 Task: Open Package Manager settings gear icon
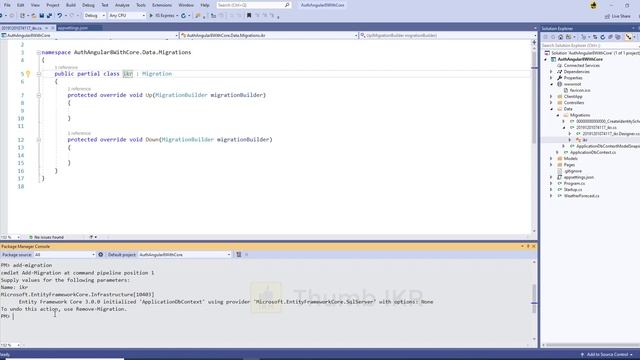[x=101, y=255]
